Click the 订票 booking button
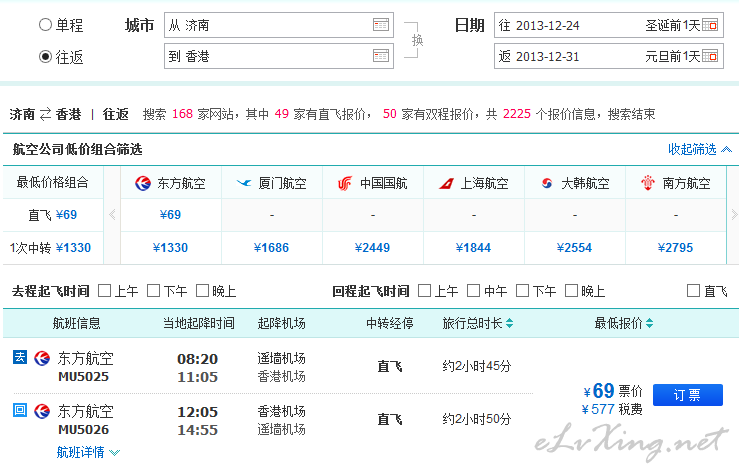 (688, 395)
